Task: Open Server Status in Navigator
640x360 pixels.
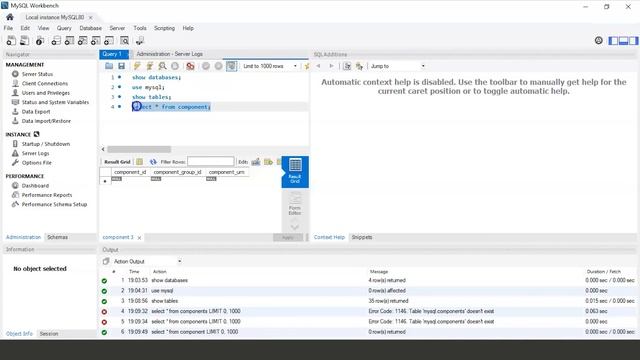Action: pyautogui.click(x=37, y=74)
